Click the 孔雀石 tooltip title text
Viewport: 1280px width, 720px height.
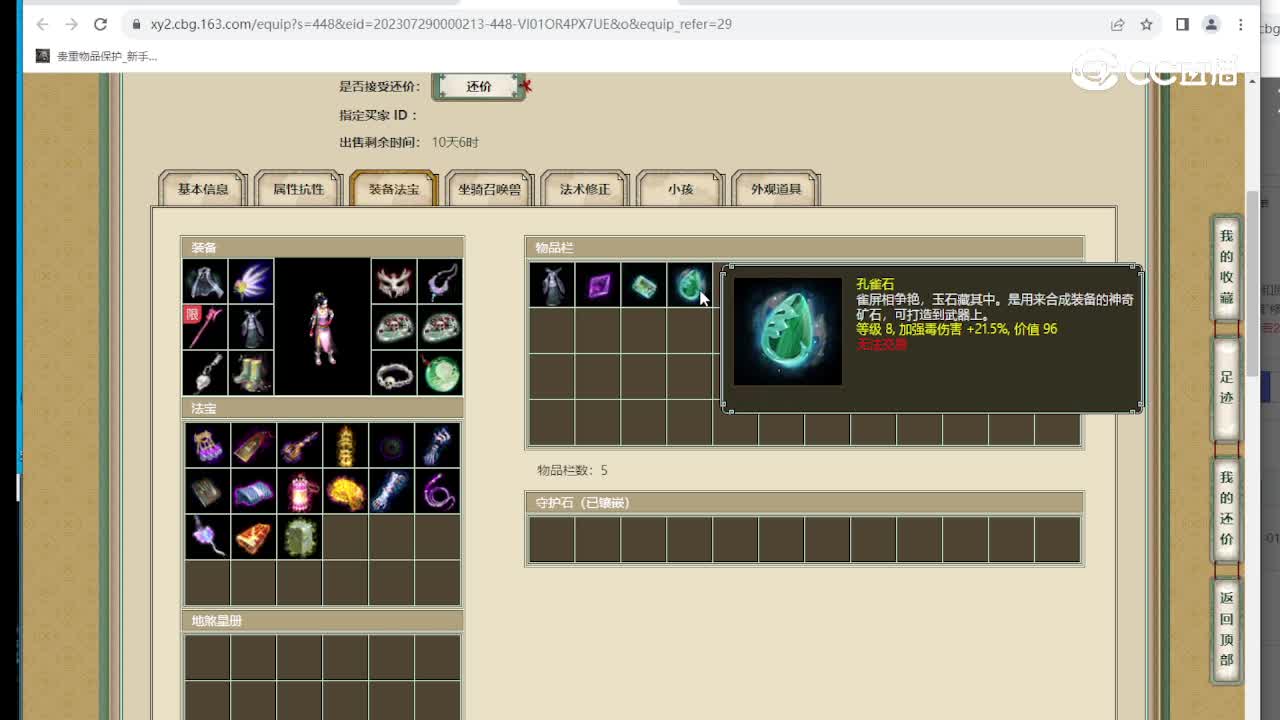[x=875, y=284]
